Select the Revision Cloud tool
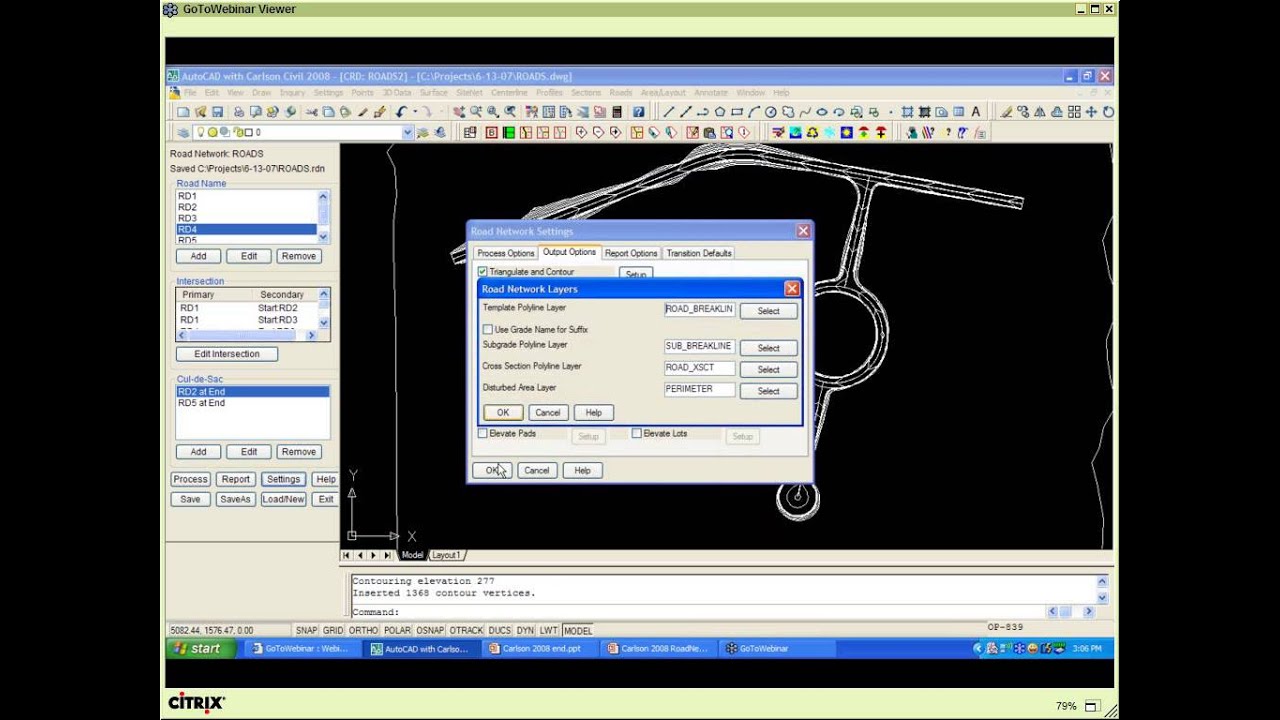Screen dimensions: 1280x720 tap(788, 112)
